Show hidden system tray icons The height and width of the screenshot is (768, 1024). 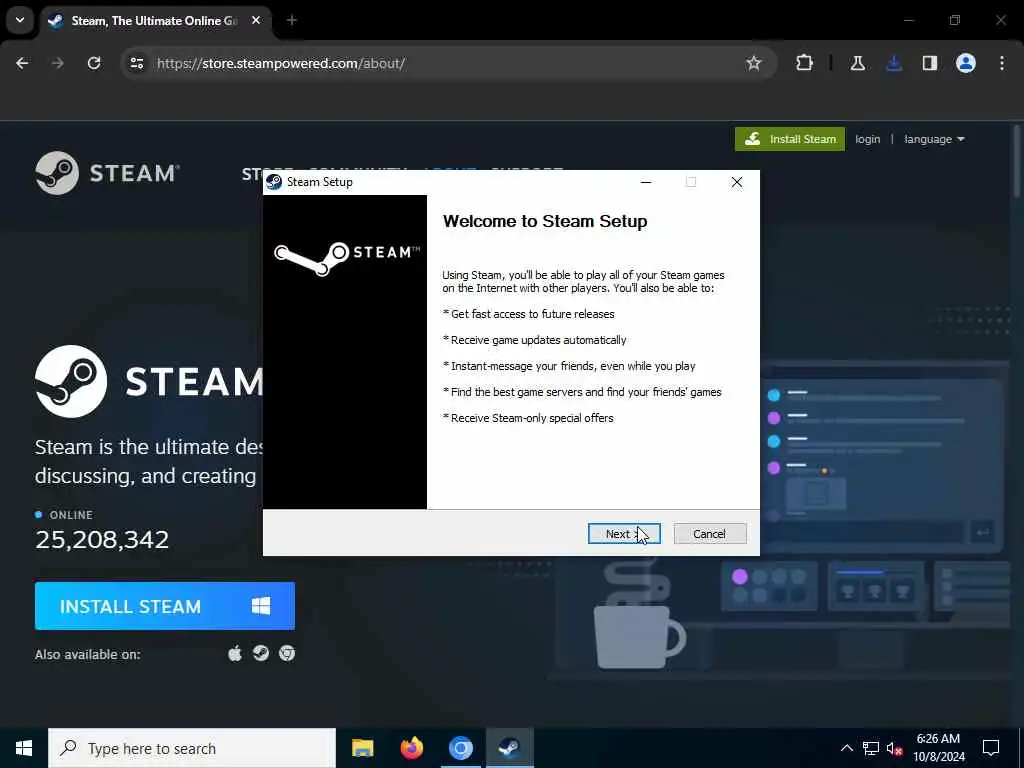(x=846, y=748)
